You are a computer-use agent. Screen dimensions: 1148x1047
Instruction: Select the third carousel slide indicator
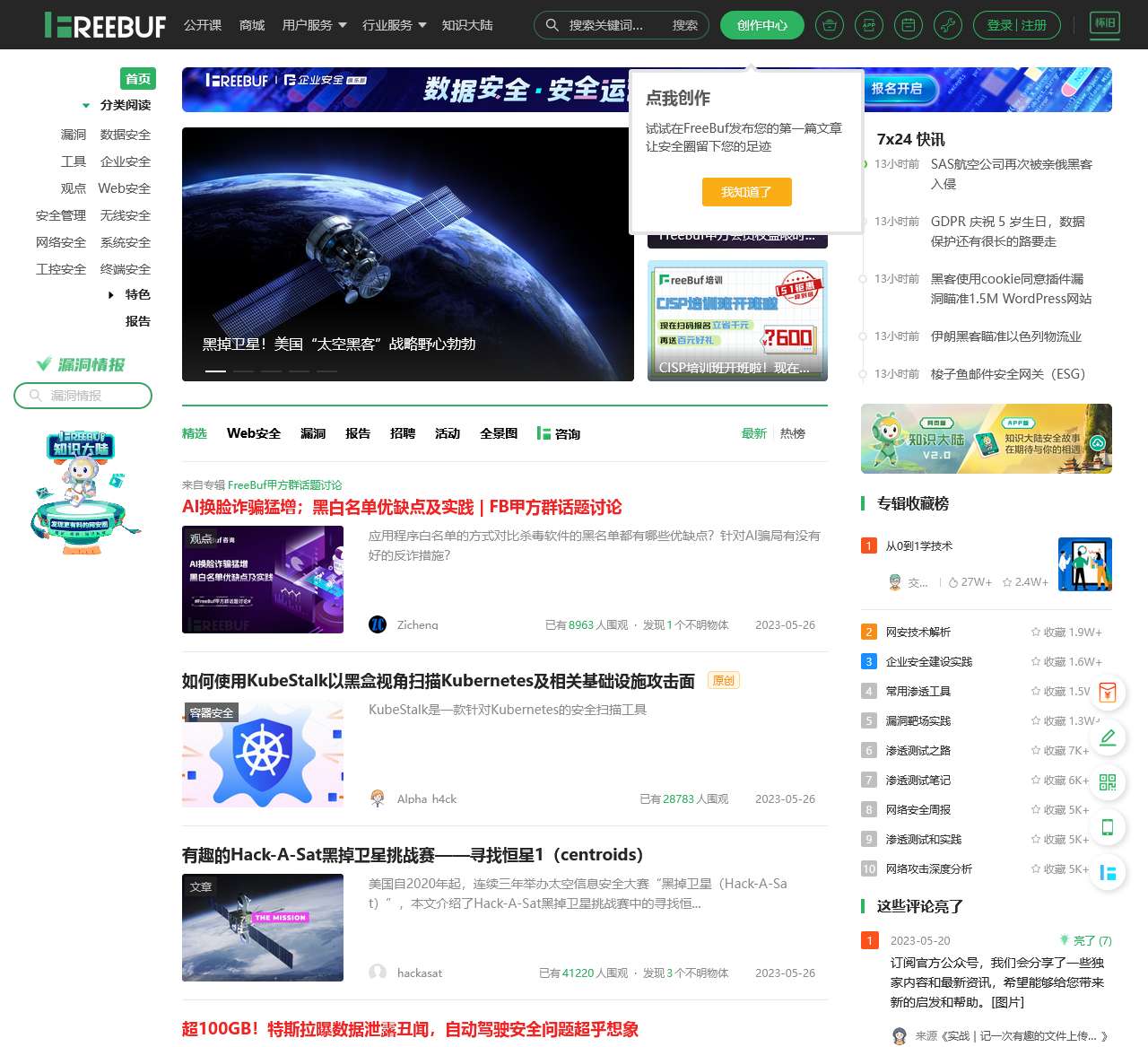271,371
